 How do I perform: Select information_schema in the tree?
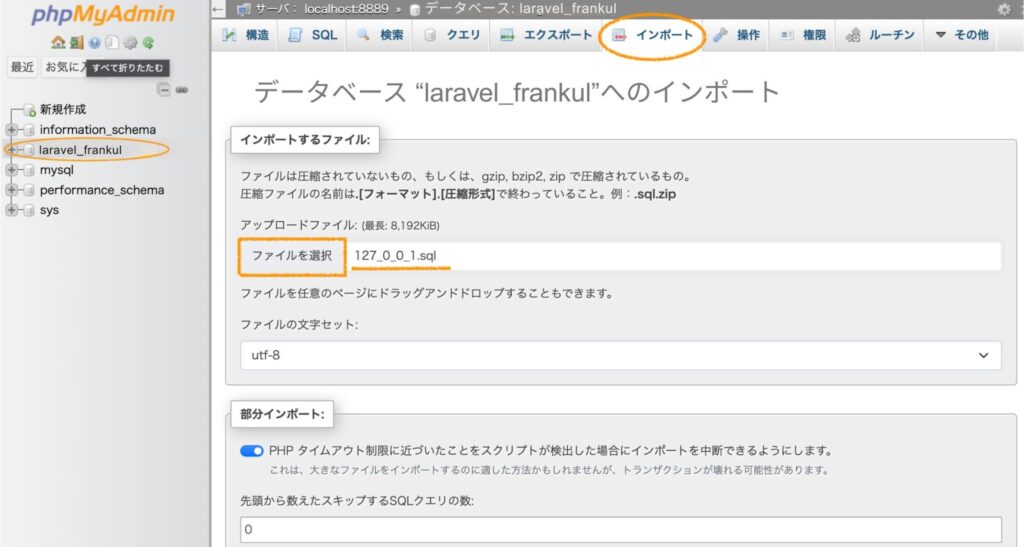97,130
